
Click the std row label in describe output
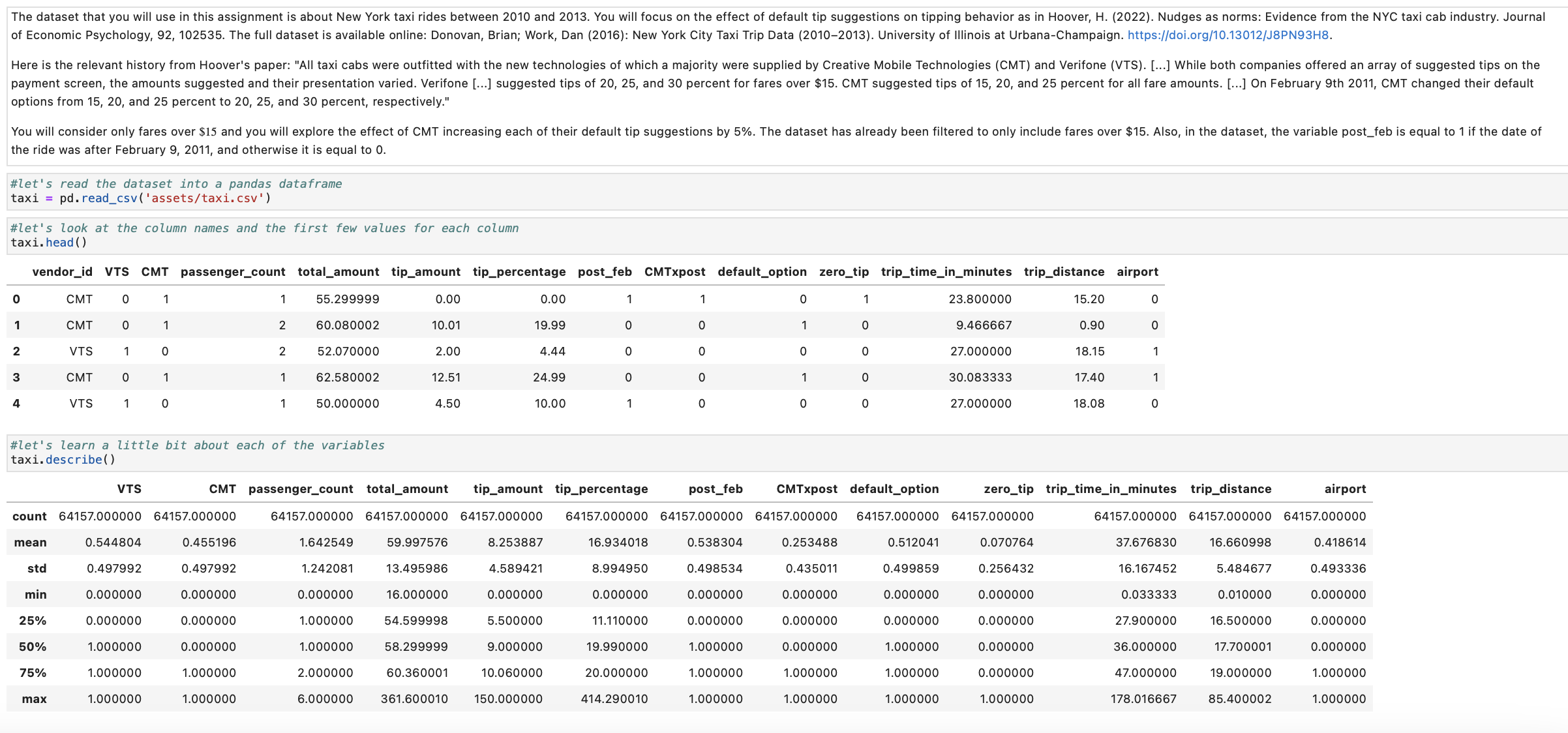pyautogui.click(x=38, y=568)
